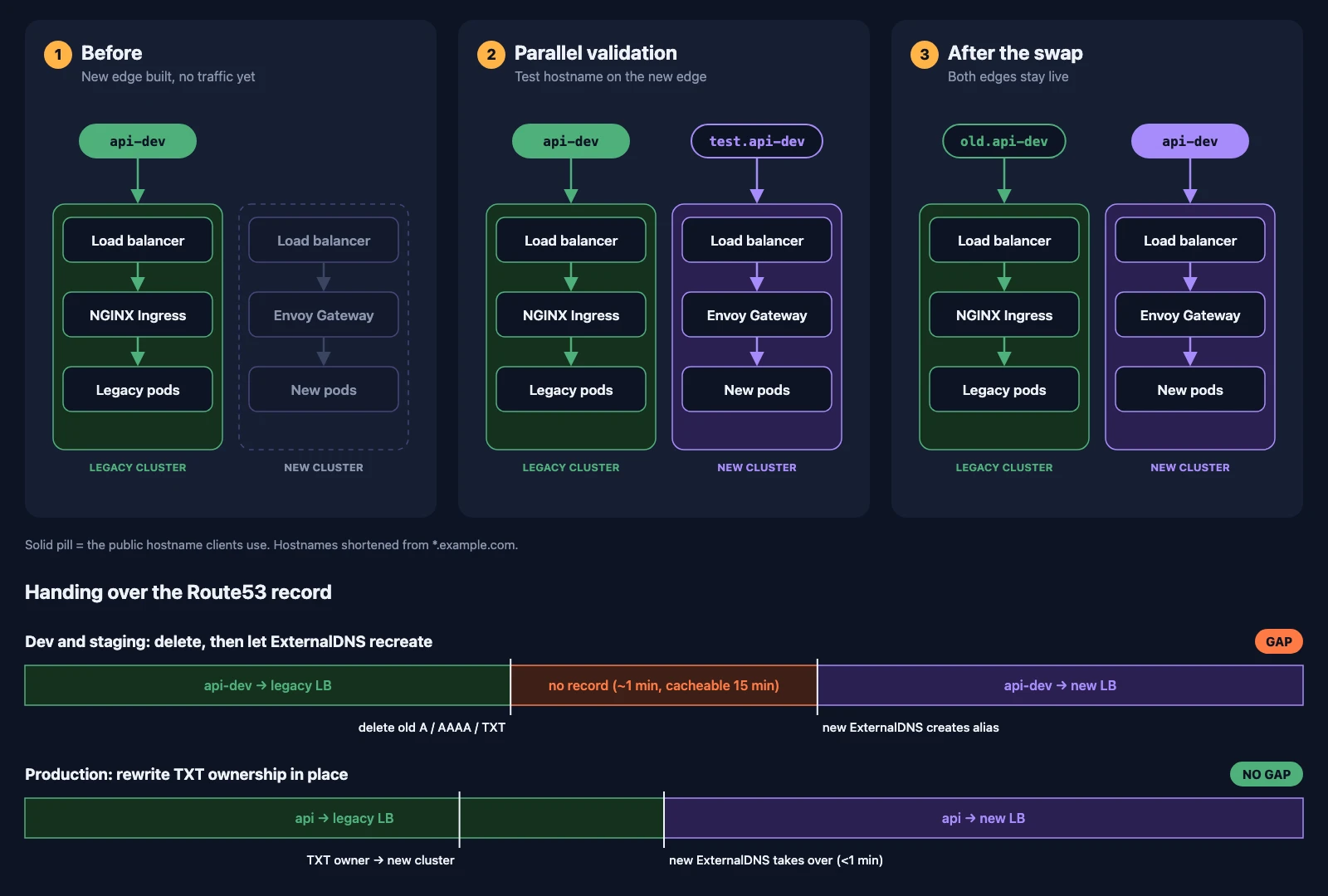Click the "new ExternalDNS creates alias" label

tap(911, 728)
